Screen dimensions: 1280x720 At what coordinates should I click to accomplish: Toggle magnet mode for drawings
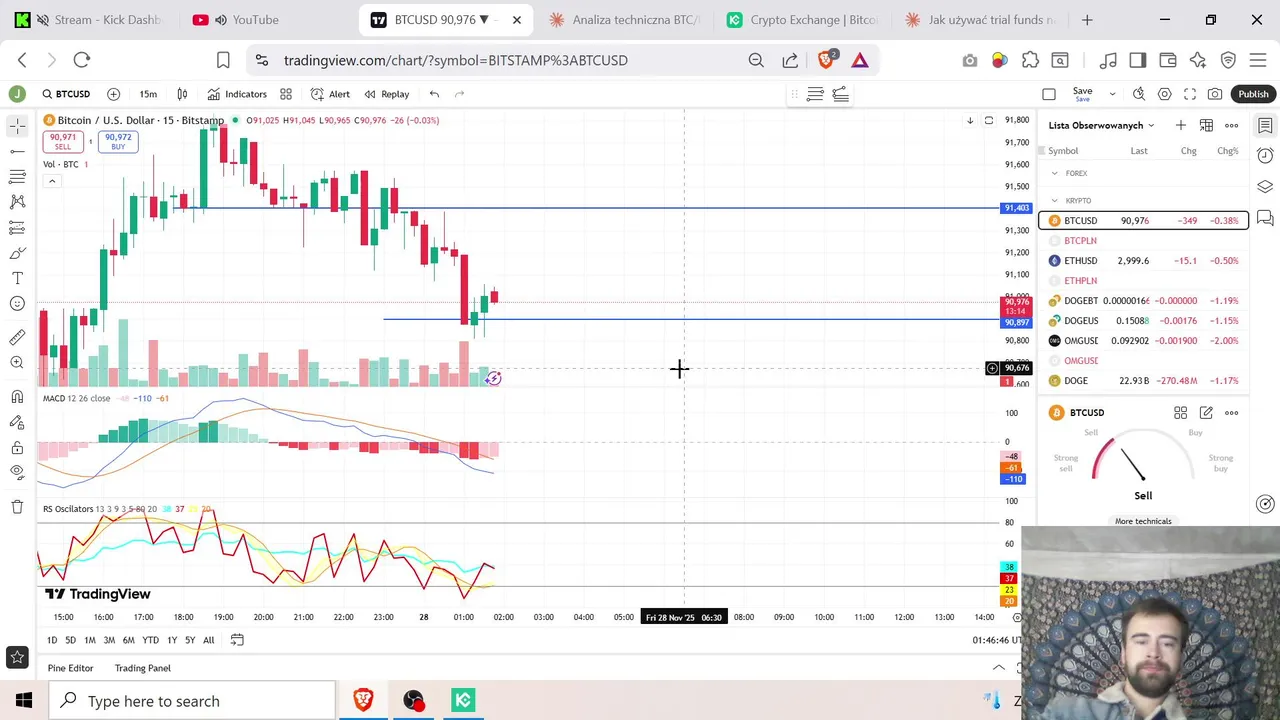(x=17, y=397)
